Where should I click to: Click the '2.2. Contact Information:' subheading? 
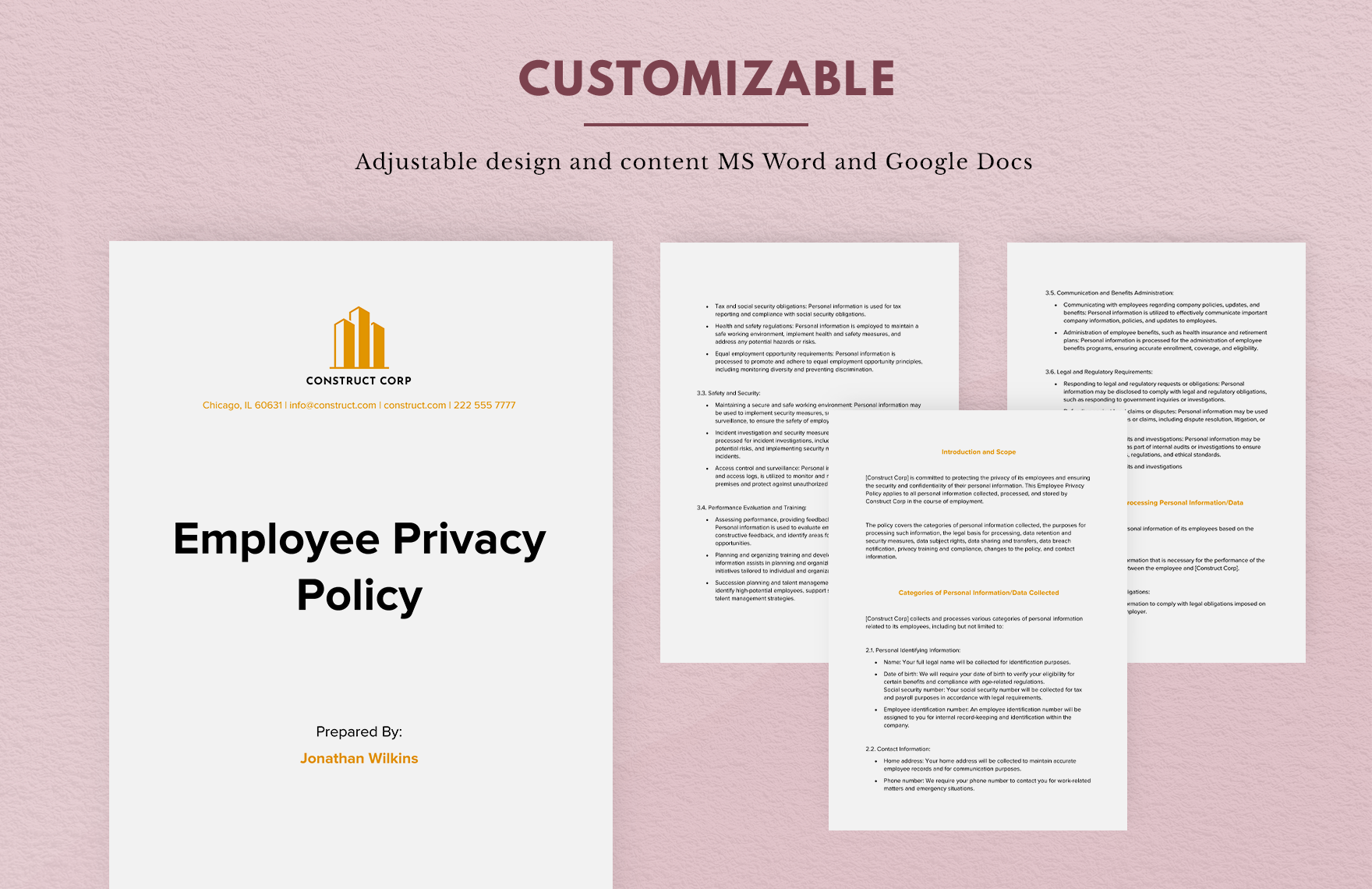tap(898, 749)
